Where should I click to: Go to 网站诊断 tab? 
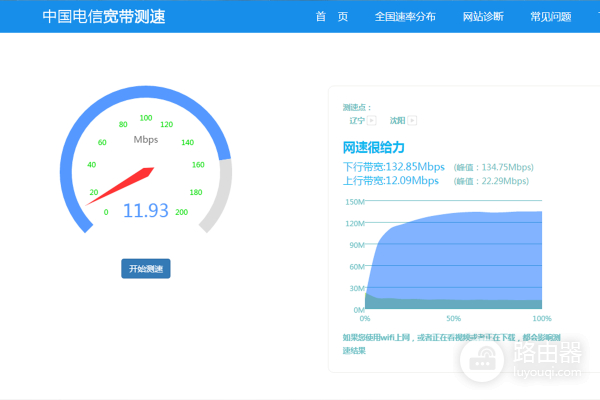point(483,16)
